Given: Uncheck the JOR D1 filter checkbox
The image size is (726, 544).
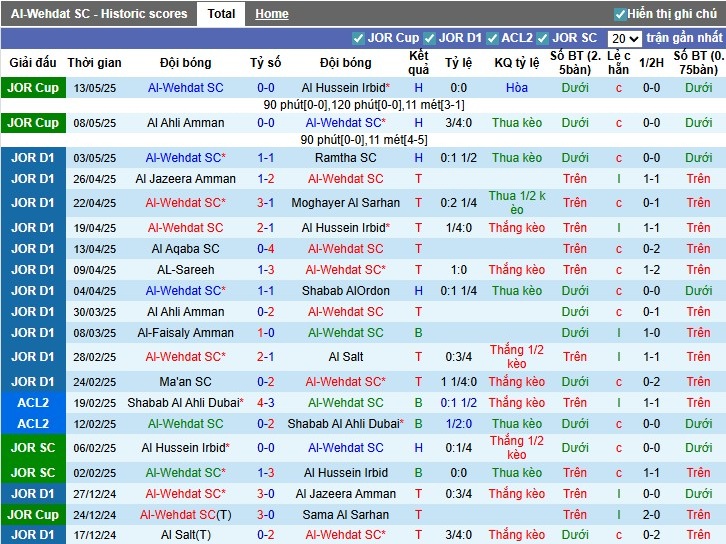Looking at the screenshot, I should click(x=429, y=38).
